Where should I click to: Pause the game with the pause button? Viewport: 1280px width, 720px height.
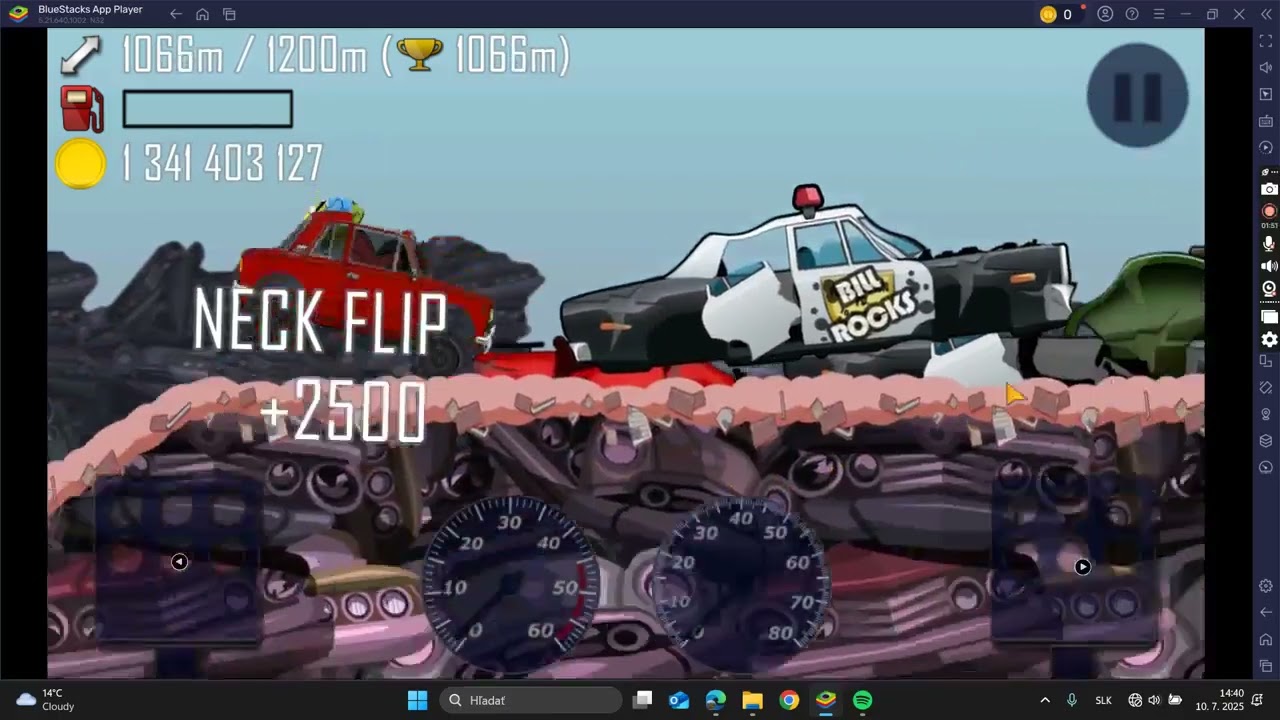[x=1137, y=97]
